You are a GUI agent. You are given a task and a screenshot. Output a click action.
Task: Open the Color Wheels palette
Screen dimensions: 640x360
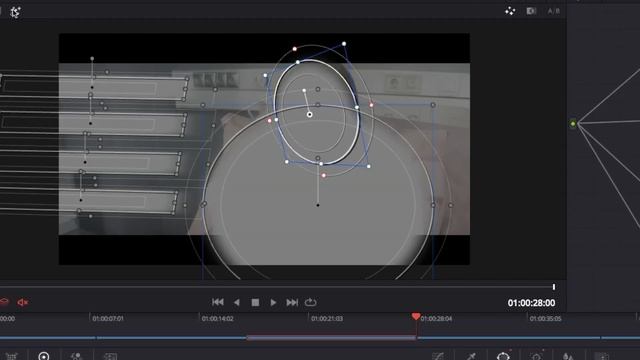click(44, 356)
